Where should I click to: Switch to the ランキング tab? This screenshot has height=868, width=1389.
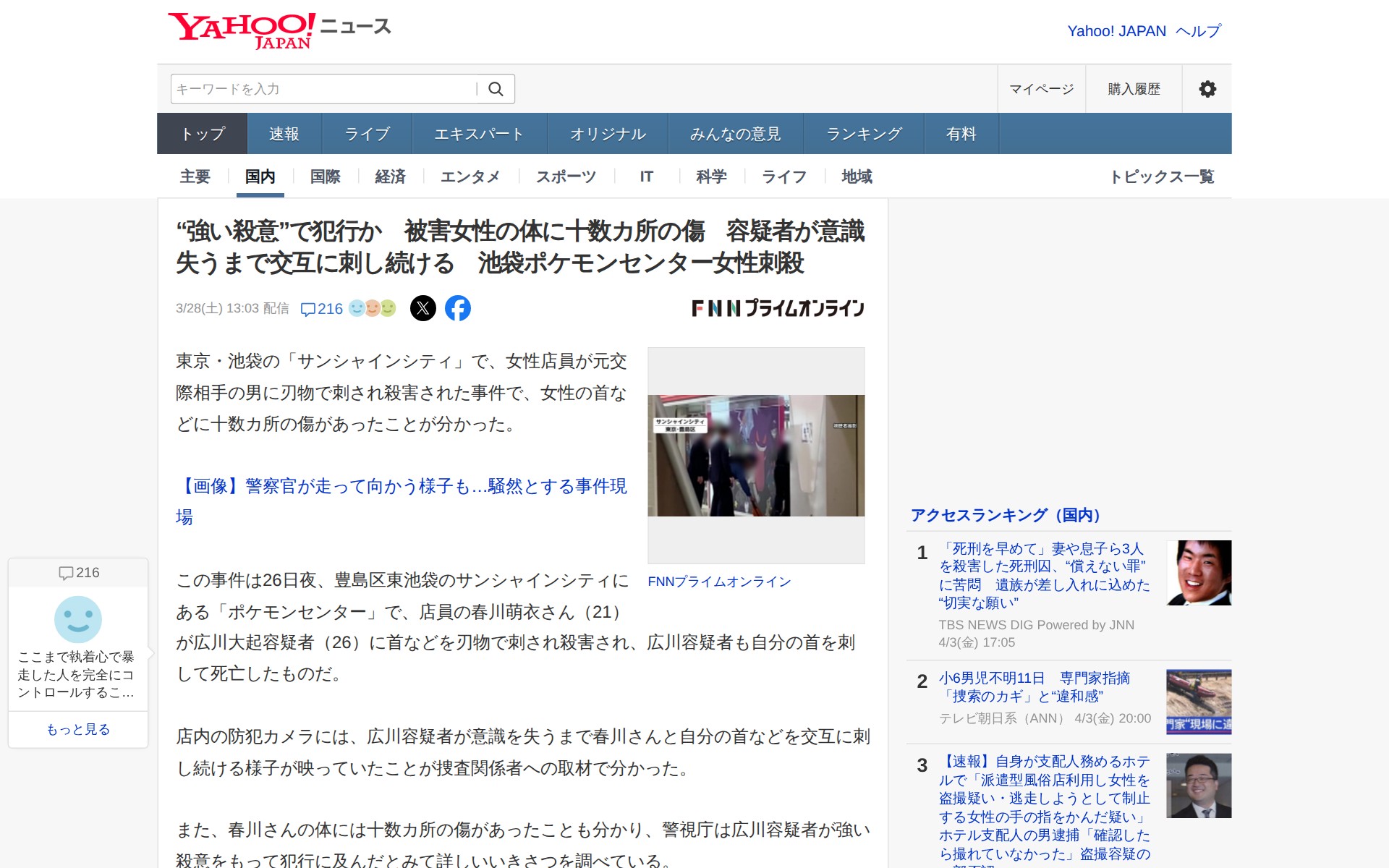(864, 134)
